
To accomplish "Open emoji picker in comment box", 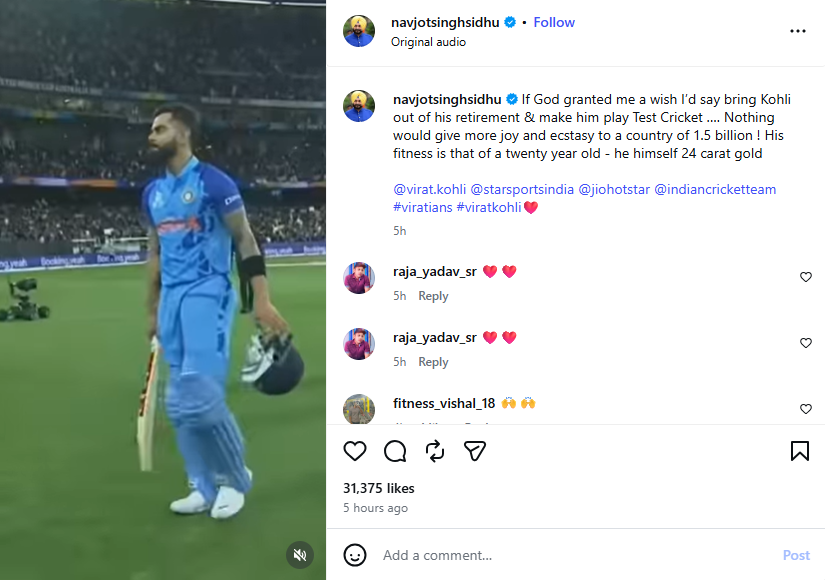I will click(355, 555).
